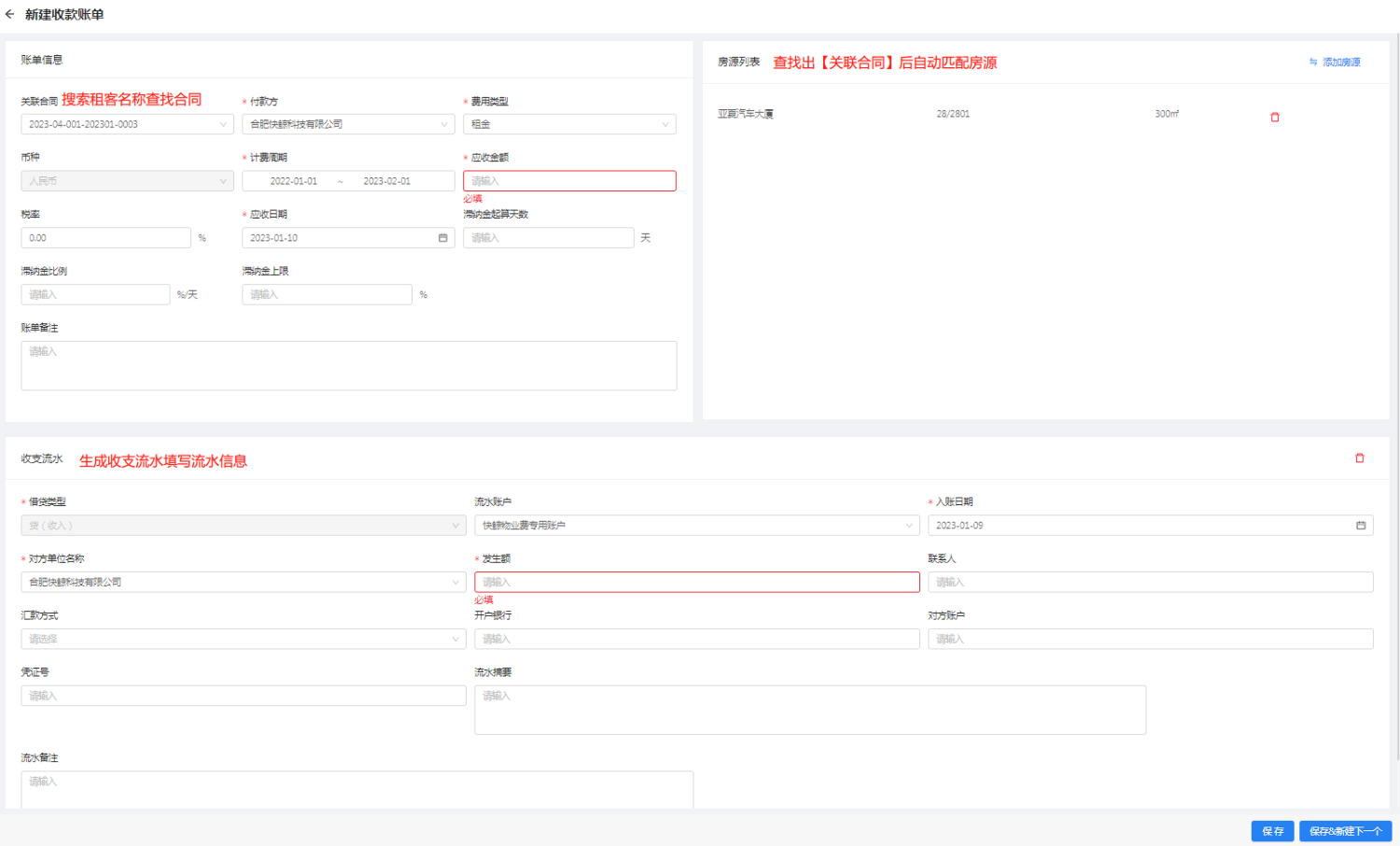The width and height of the screenshot is (1400, 846).
Task: Focus the 滞纳金上限 input
Action: click(x=327, y=294)
